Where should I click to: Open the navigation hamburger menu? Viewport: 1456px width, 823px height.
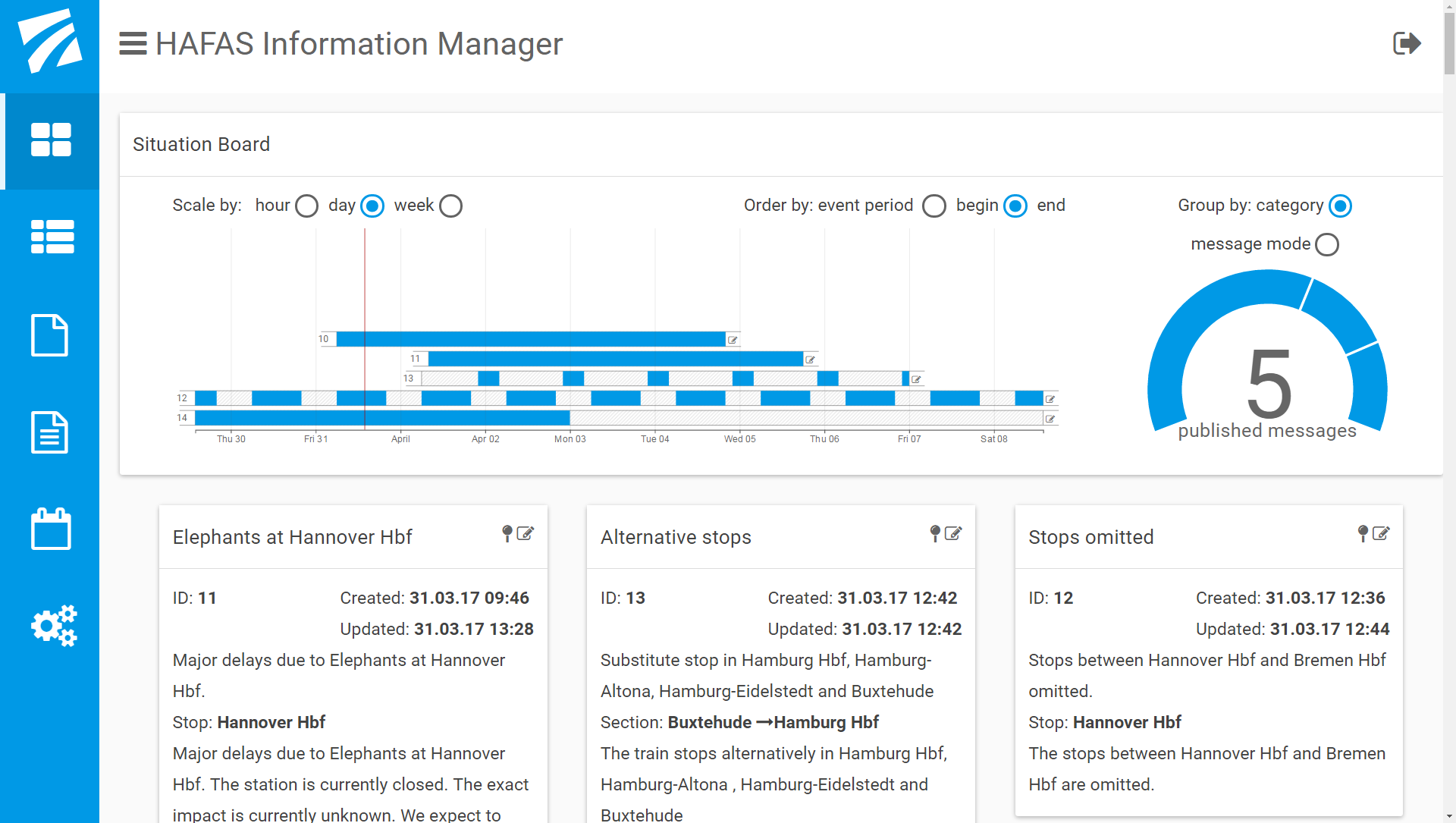132,43
